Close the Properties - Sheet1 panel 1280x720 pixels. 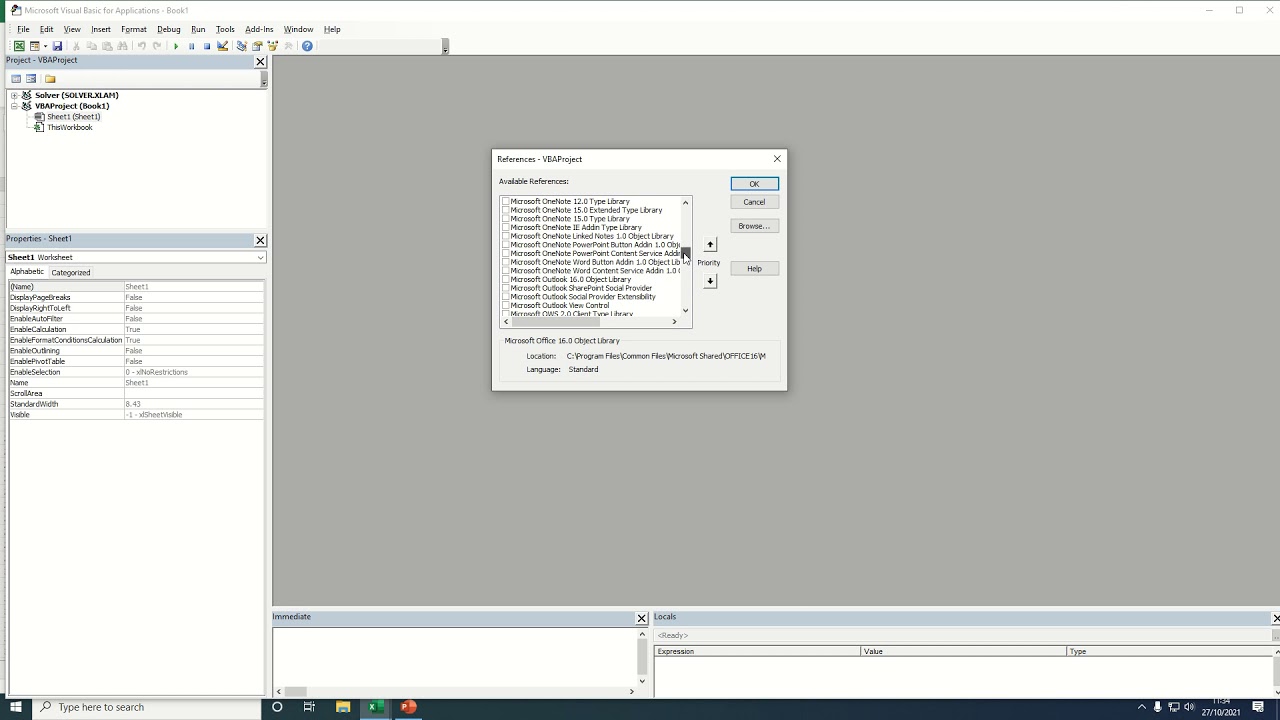click(x=260, y=240)
